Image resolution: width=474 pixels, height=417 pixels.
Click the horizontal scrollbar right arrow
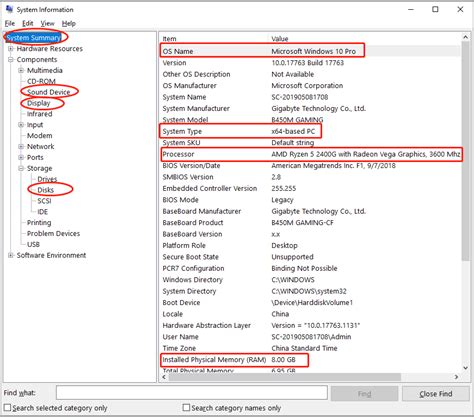[x=456, y=377]
